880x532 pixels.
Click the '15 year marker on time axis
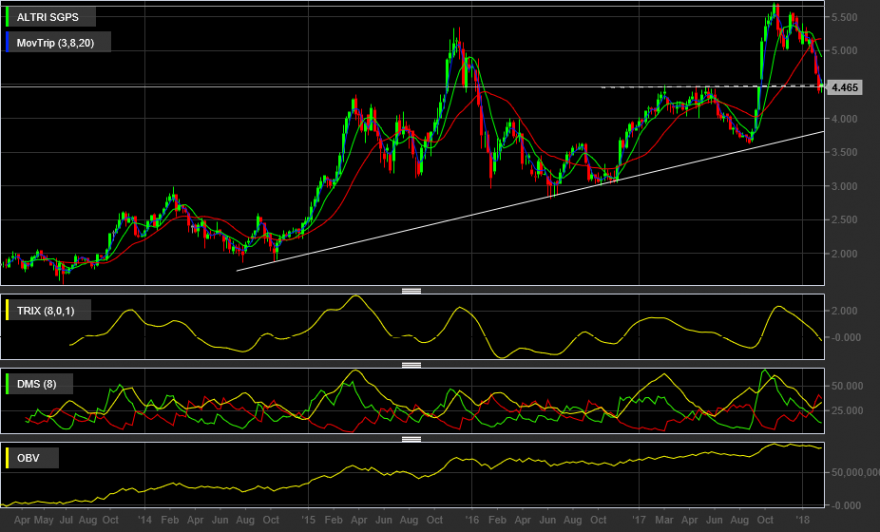point(308,520)
